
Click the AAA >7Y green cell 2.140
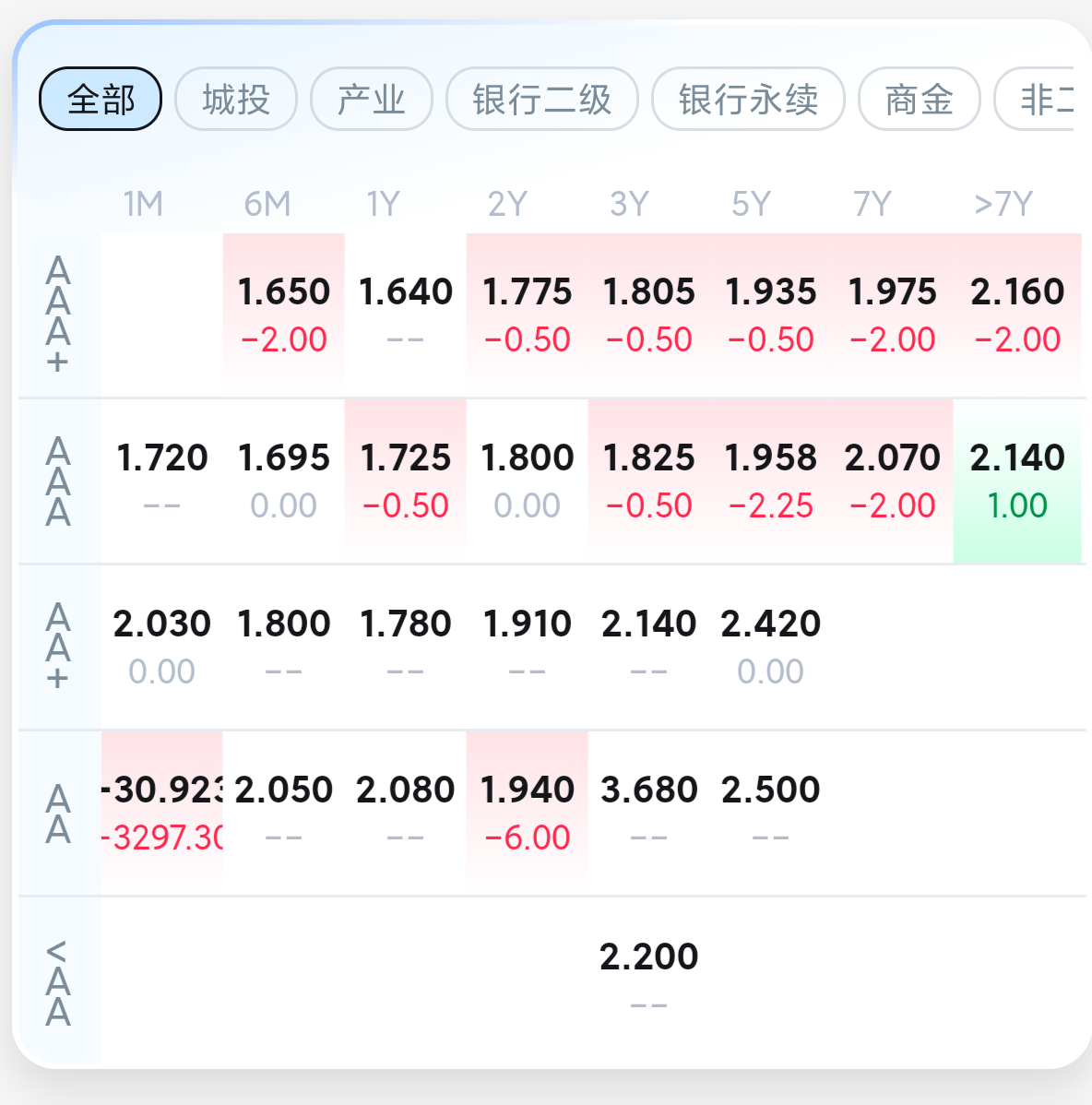point(1016,481)
